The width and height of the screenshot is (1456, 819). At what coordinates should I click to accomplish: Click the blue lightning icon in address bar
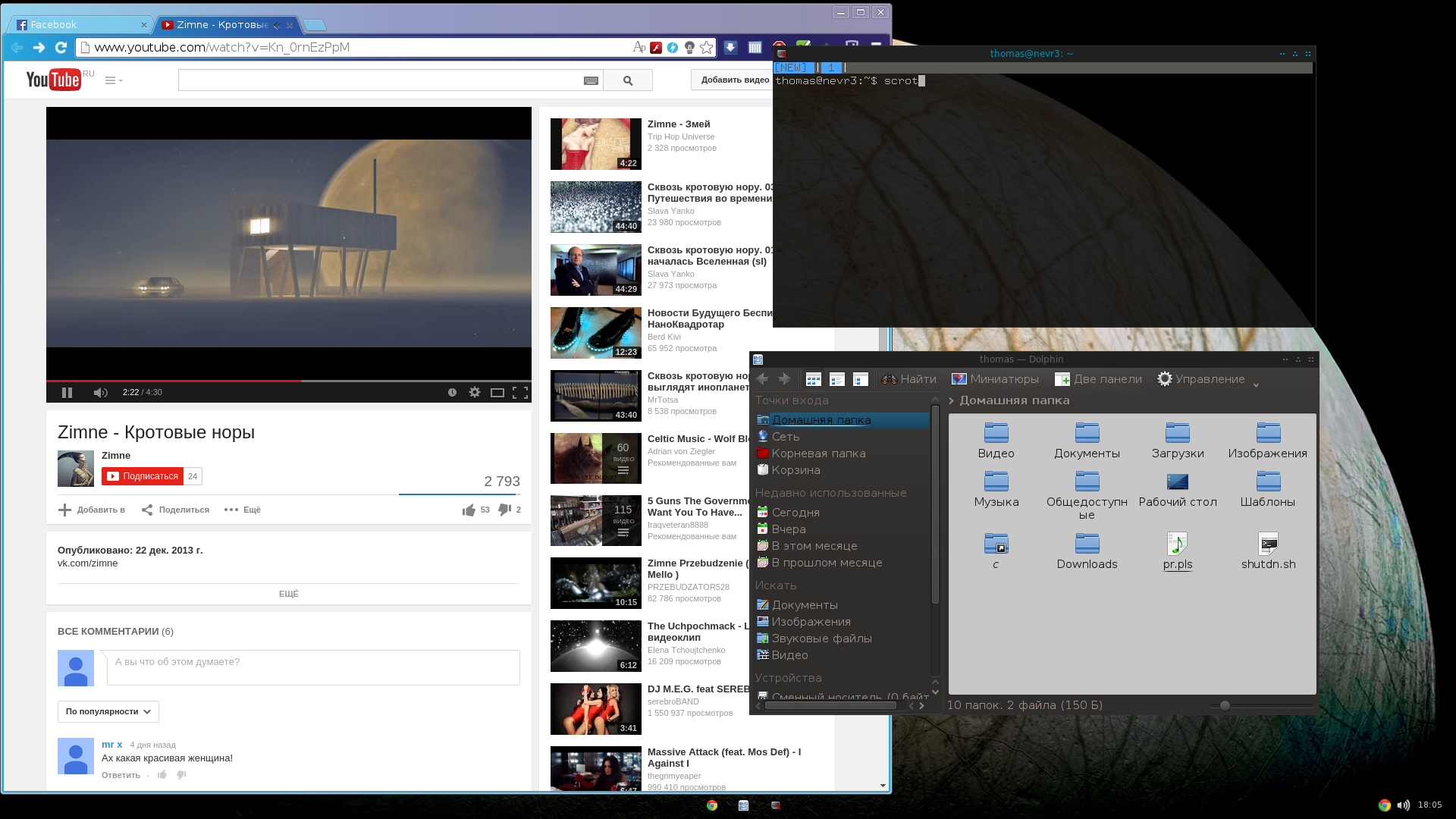673,48
